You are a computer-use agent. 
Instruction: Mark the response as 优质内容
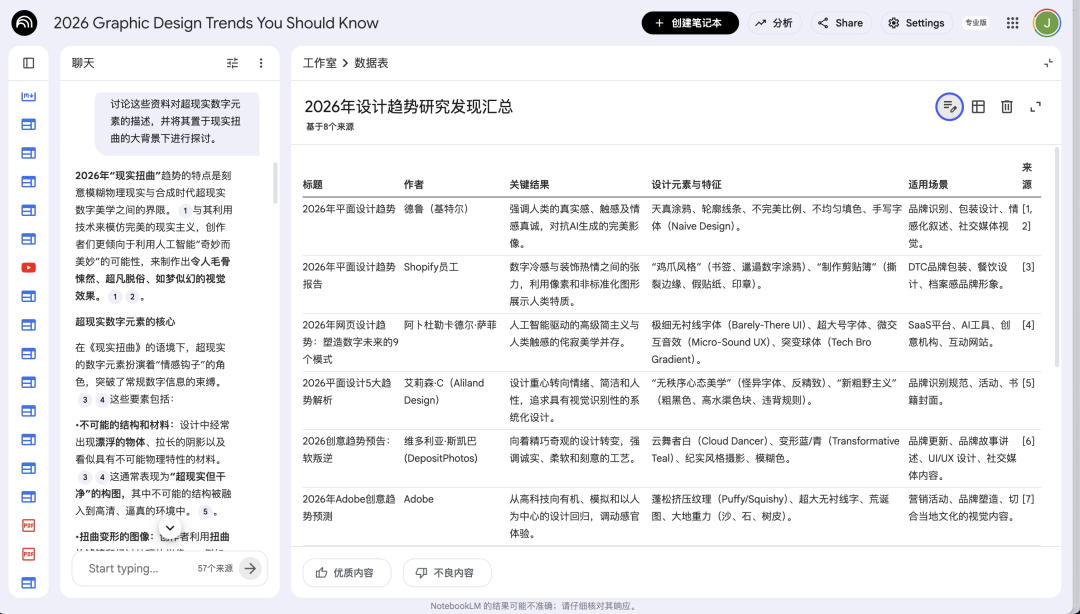tap(344, 573)
